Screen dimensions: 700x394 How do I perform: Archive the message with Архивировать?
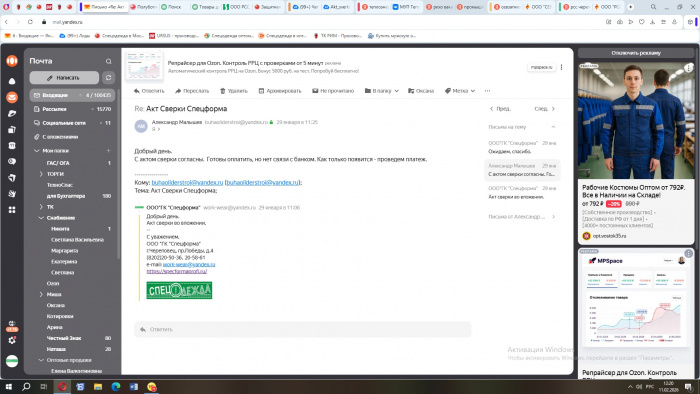point(280,91)
